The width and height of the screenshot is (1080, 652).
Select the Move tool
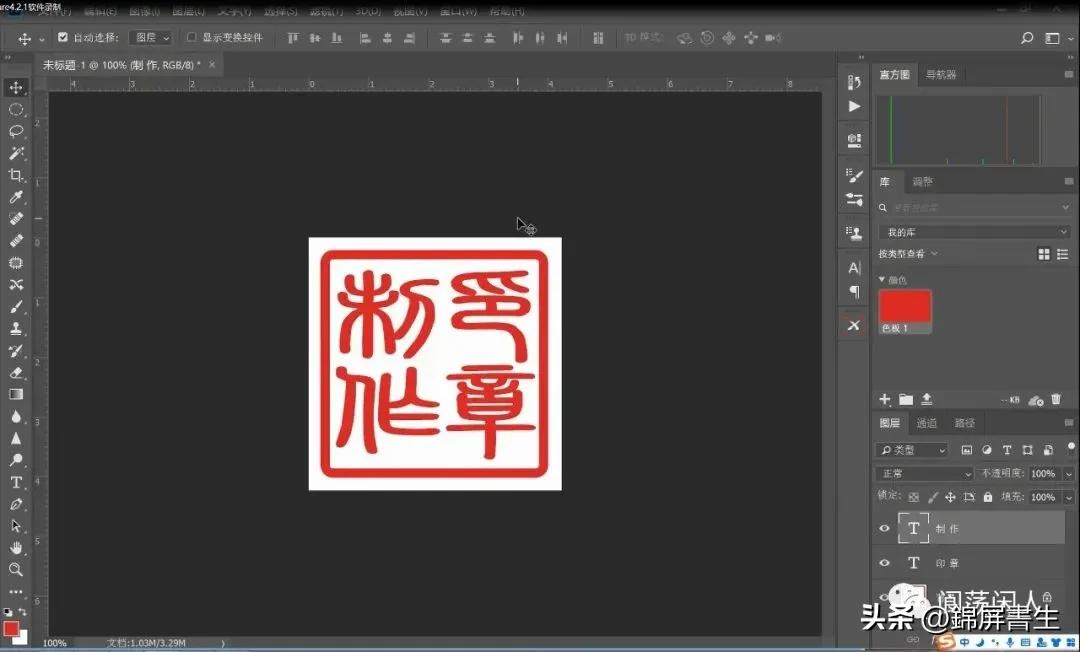[15, 87]
